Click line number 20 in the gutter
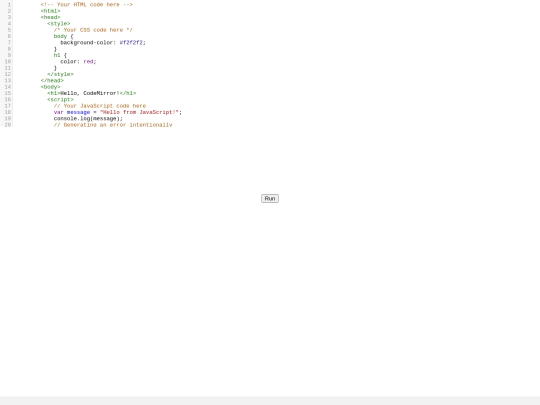The image size is (540, 405). coord(8,125)
